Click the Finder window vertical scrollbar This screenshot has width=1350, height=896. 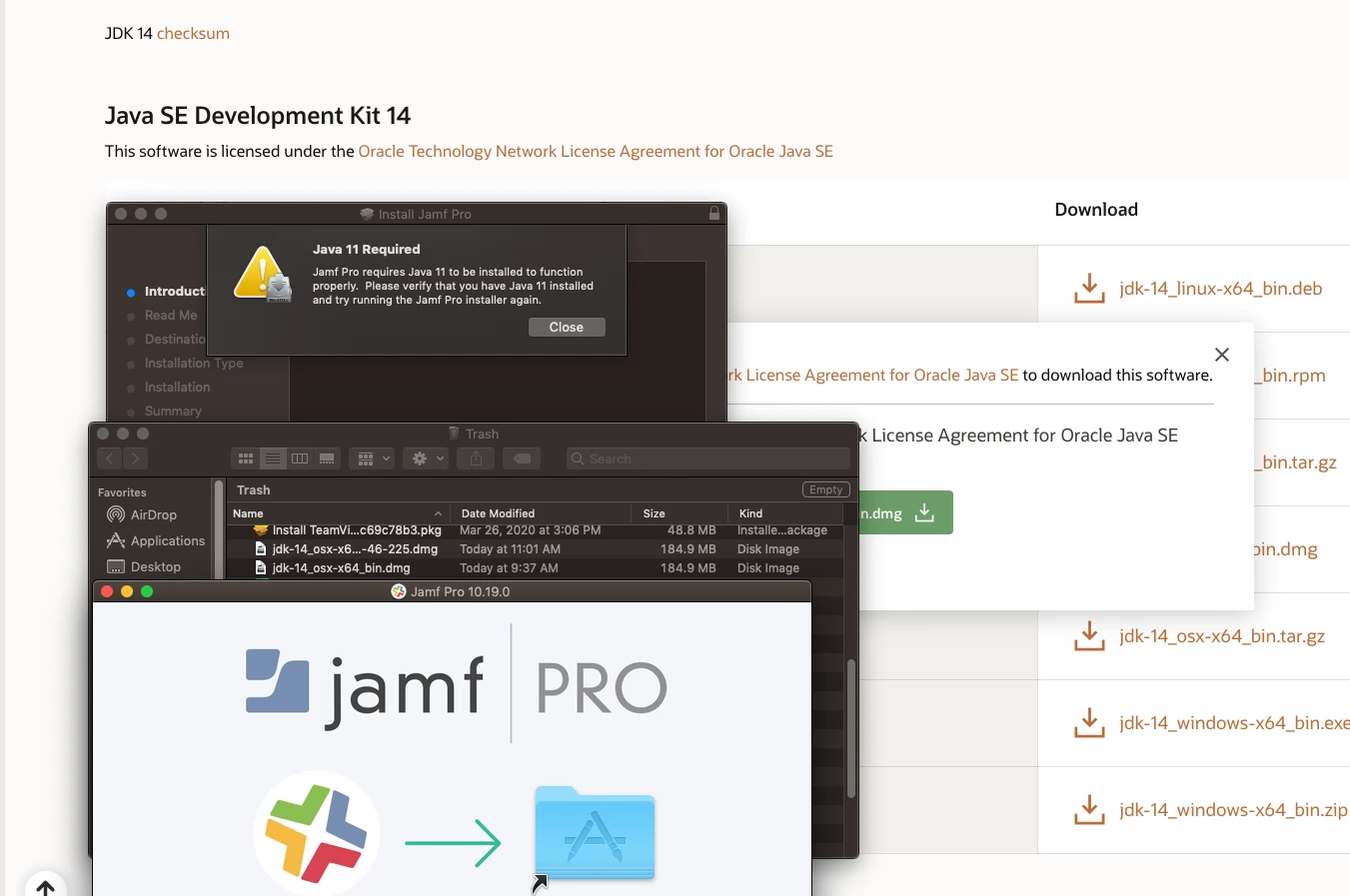(851, 729)
